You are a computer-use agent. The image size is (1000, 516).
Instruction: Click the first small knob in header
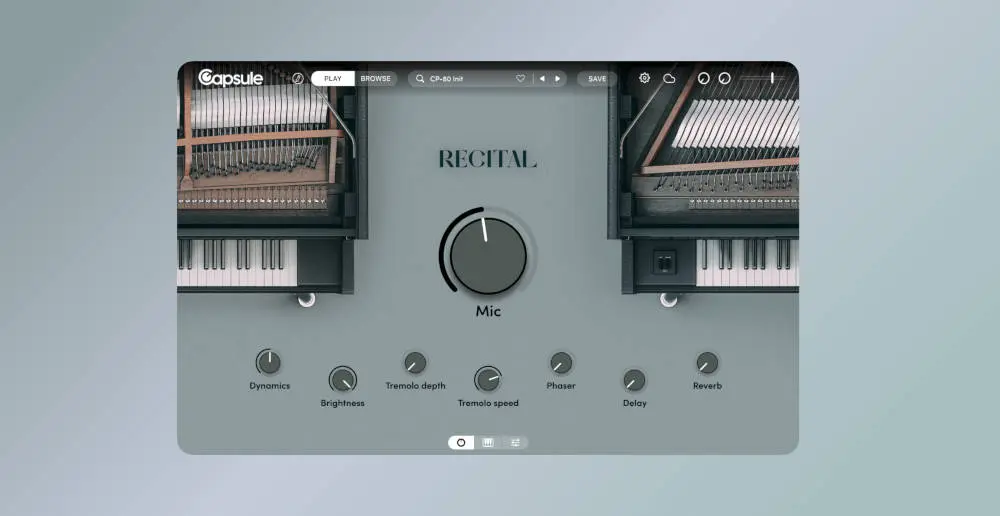coord(703,78)
